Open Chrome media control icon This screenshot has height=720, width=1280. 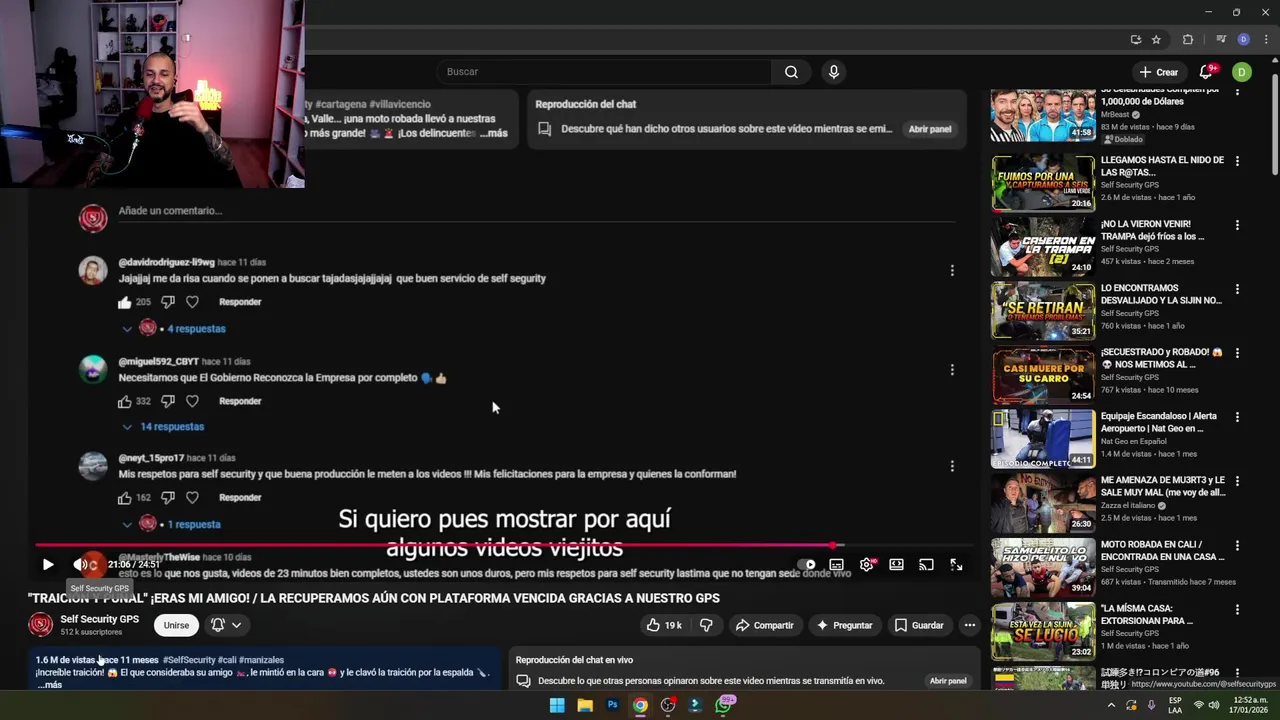[x=1221, y=40]
